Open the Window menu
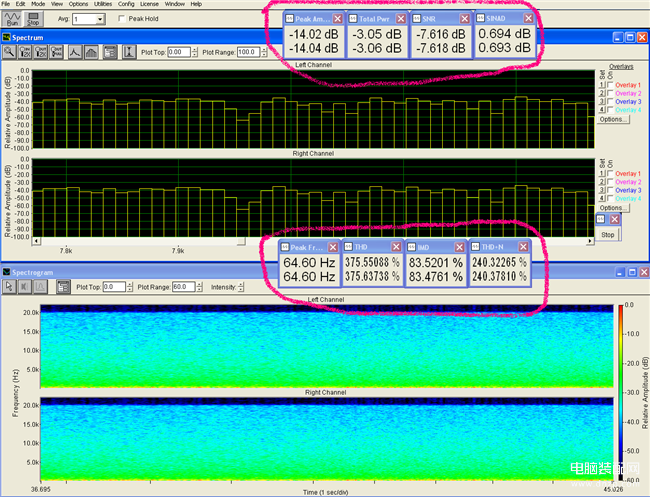 pyautogui.click(x=175, y=4)
